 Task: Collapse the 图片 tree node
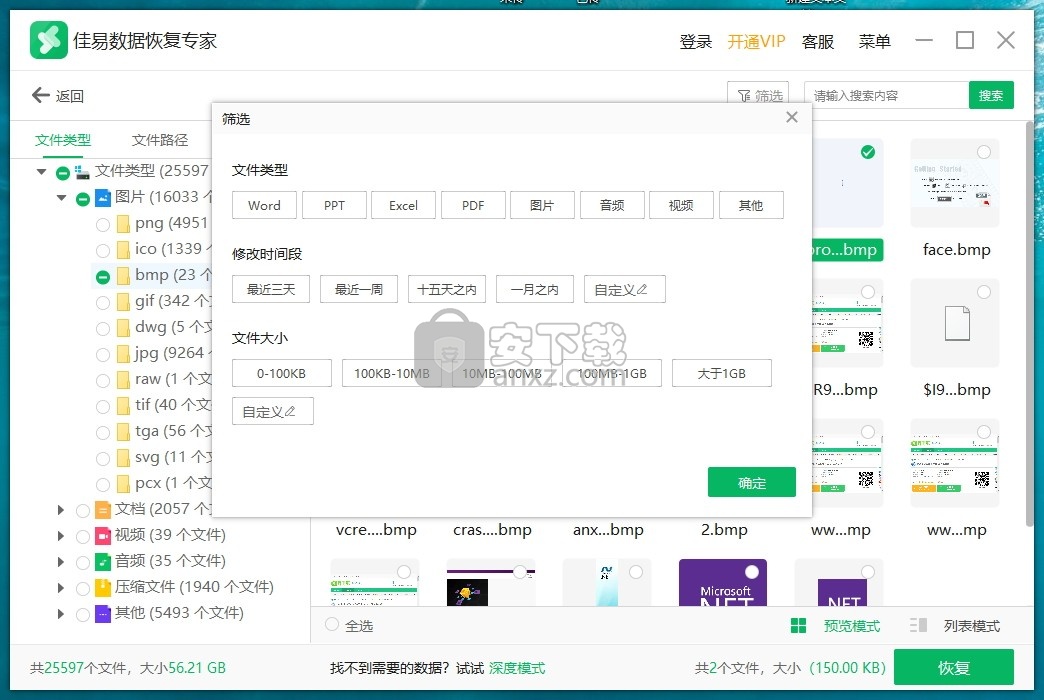click(61, 198)
